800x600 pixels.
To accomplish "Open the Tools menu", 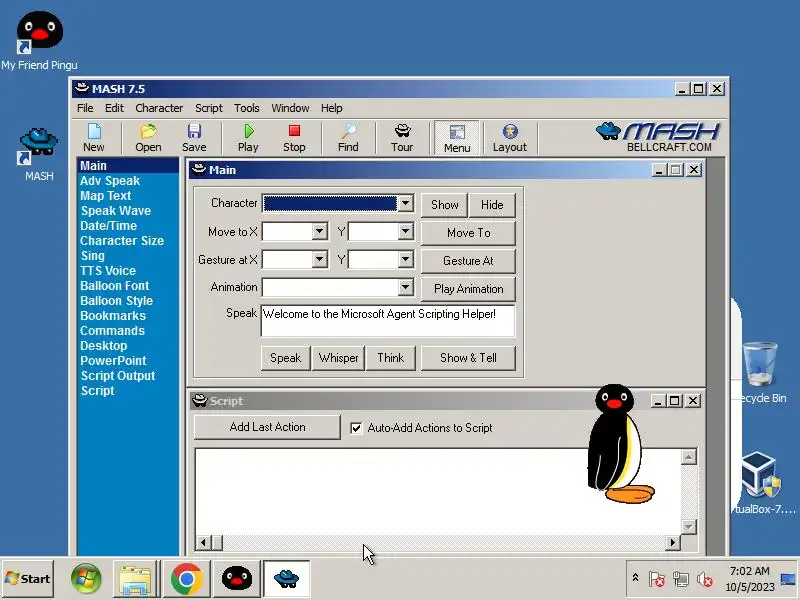I will pos(246,108).
